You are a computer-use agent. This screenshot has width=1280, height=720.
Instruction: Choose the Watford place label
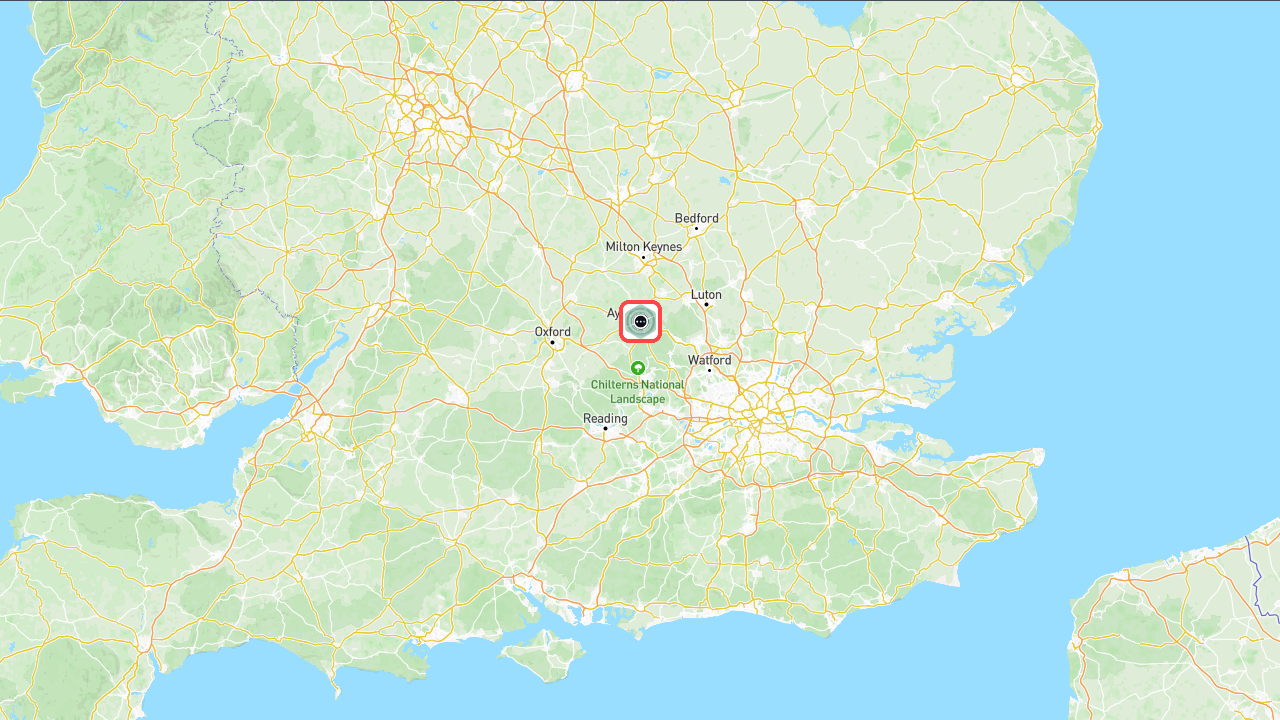[x=710, y=360]
